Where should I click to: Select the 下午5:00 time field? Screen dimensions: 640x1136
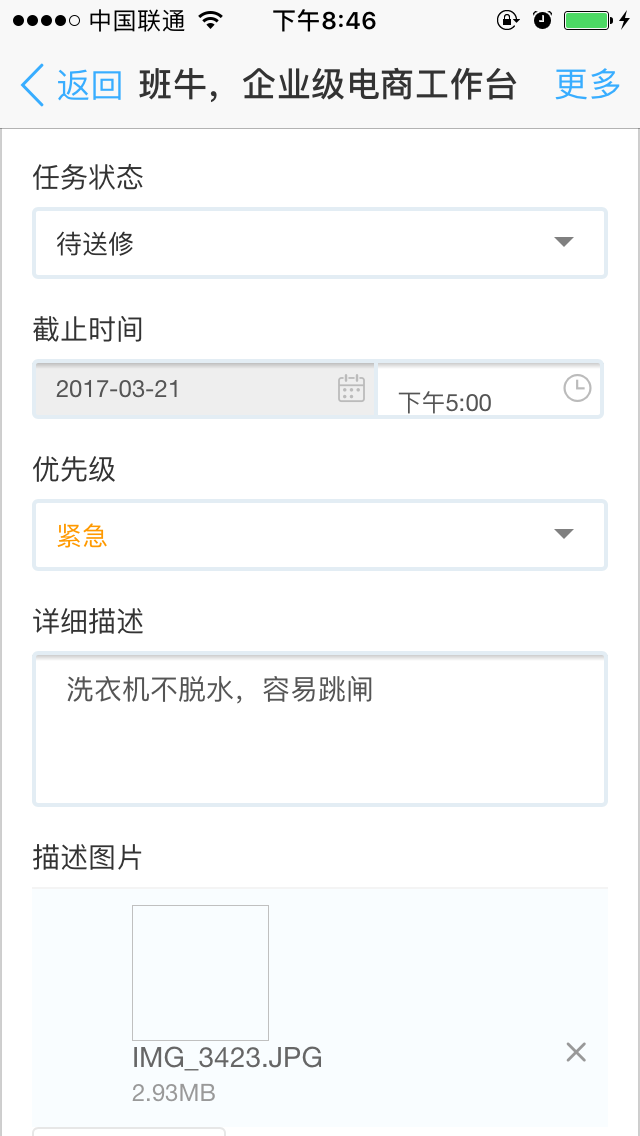click(x=470, y=402)
